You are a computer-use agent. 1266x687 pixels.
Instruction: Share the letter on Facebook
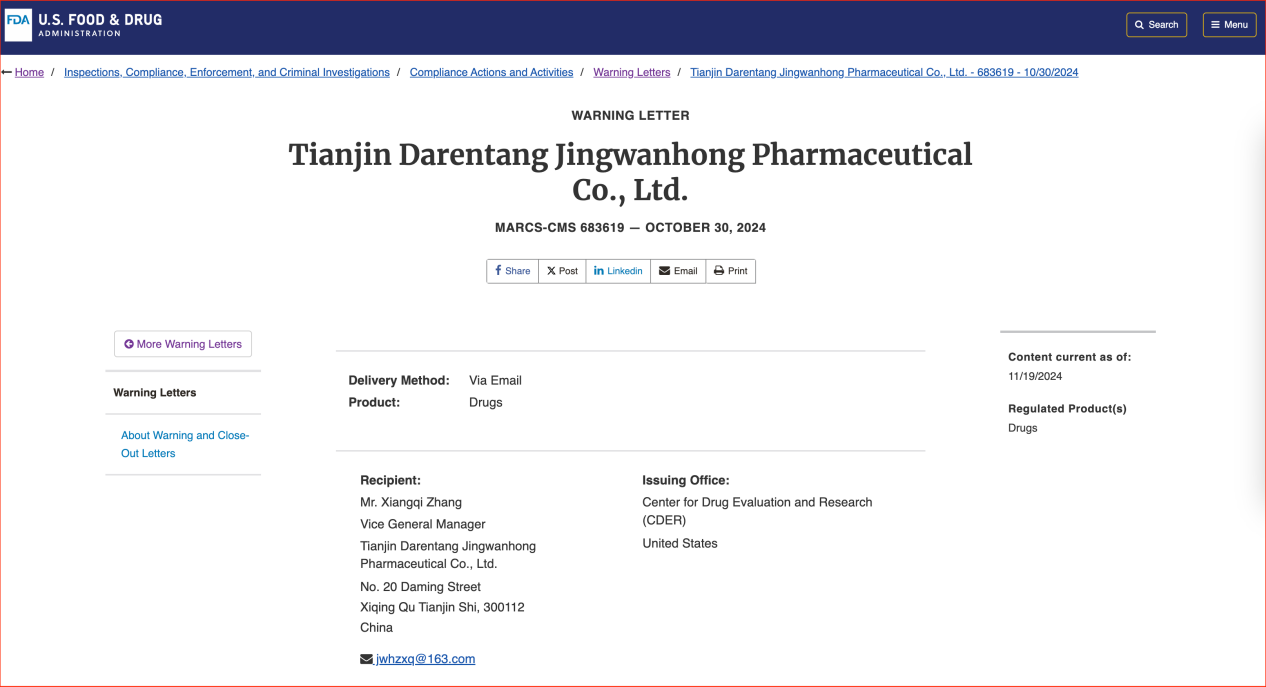tap(513, 271)
